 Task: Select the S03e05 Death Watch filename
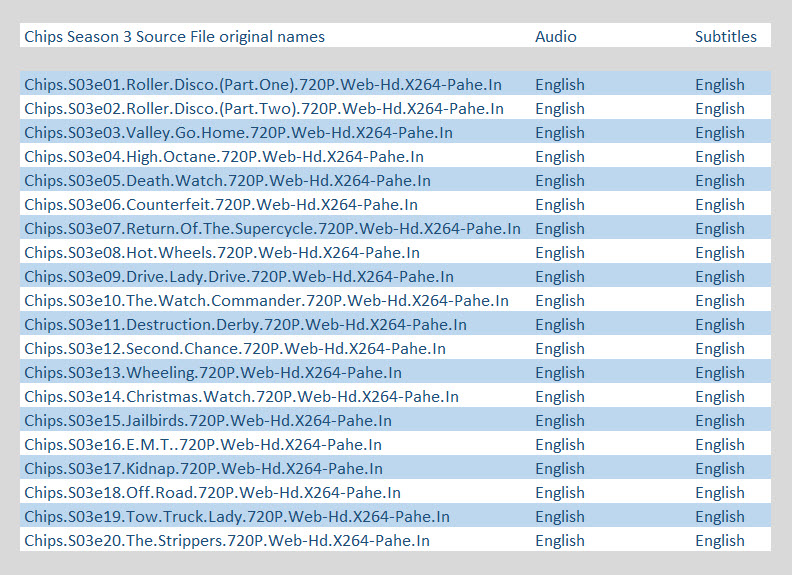pos(227,181)
